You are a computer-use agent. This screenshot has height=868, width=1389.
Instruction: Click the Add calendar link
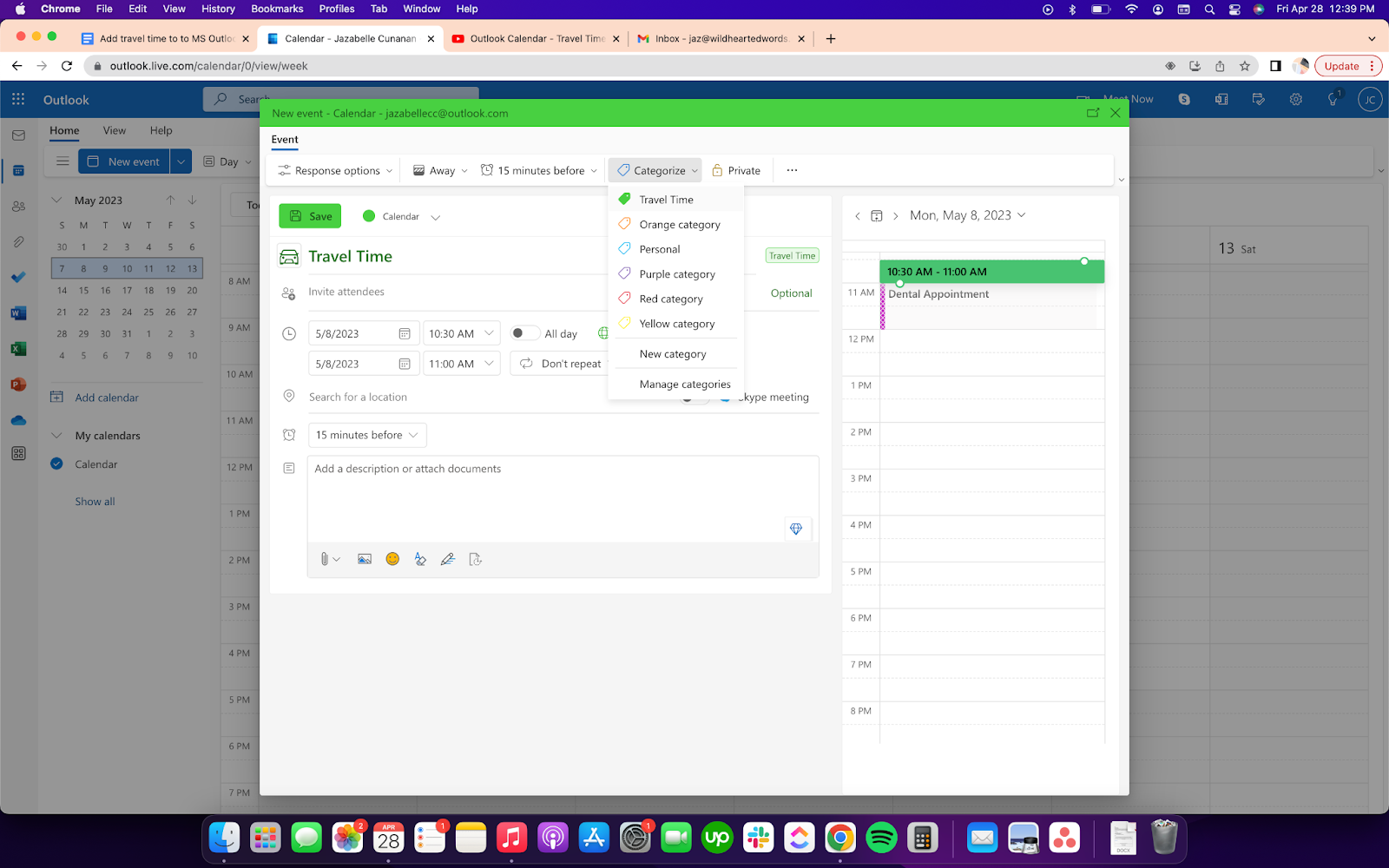[x=107, y=398]
